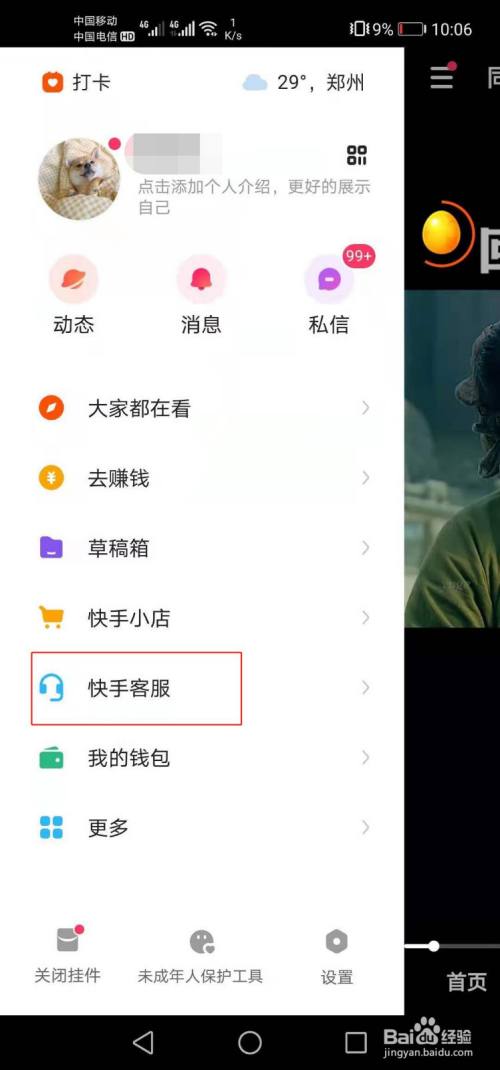This screenshot has height=1070, width=500.
Task: Expand 更多 chevron arrow
Action: tap(366, 828)
